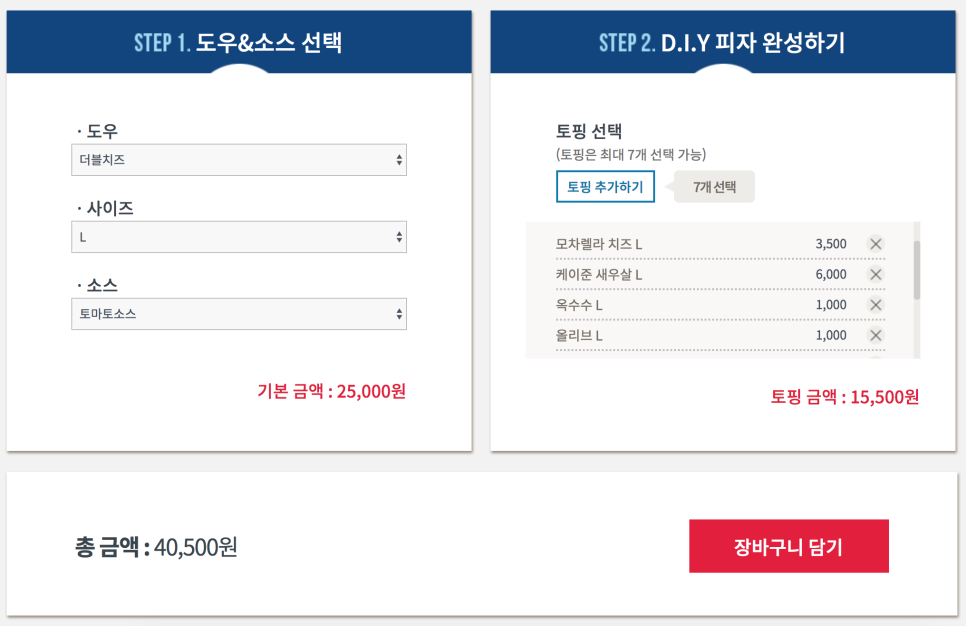Remove 모차렐라 치즈 L topping with X icon

pos(875,244)
